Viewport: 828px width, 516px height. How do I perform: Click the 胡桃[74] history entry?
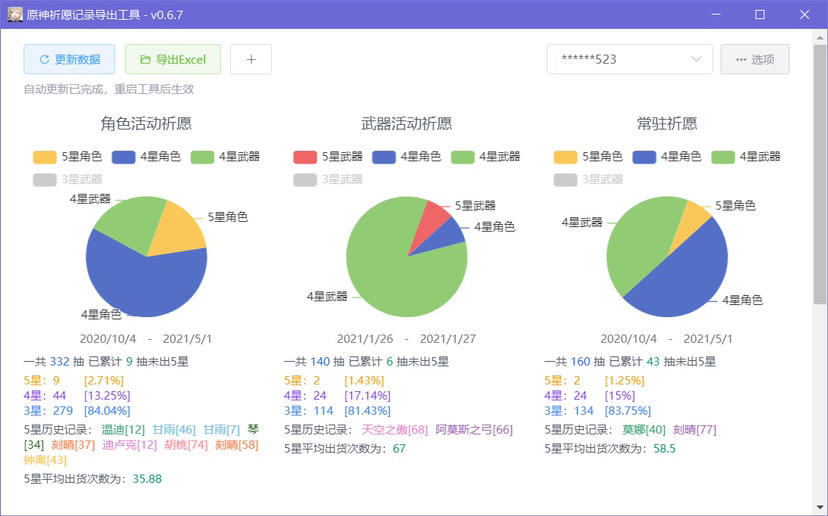[186, 445]
